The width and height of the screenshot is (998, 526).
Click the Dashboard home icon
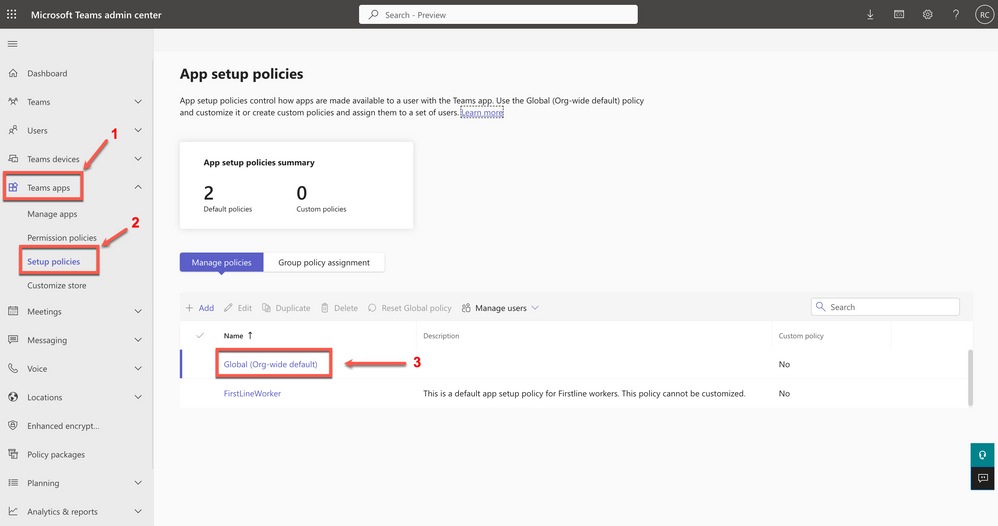tap(13, 74)
